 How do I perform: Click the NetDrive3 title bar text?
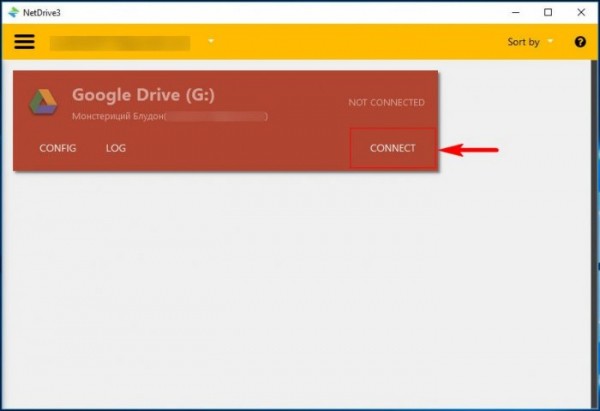pyautogui.click(x=42, y=13)
